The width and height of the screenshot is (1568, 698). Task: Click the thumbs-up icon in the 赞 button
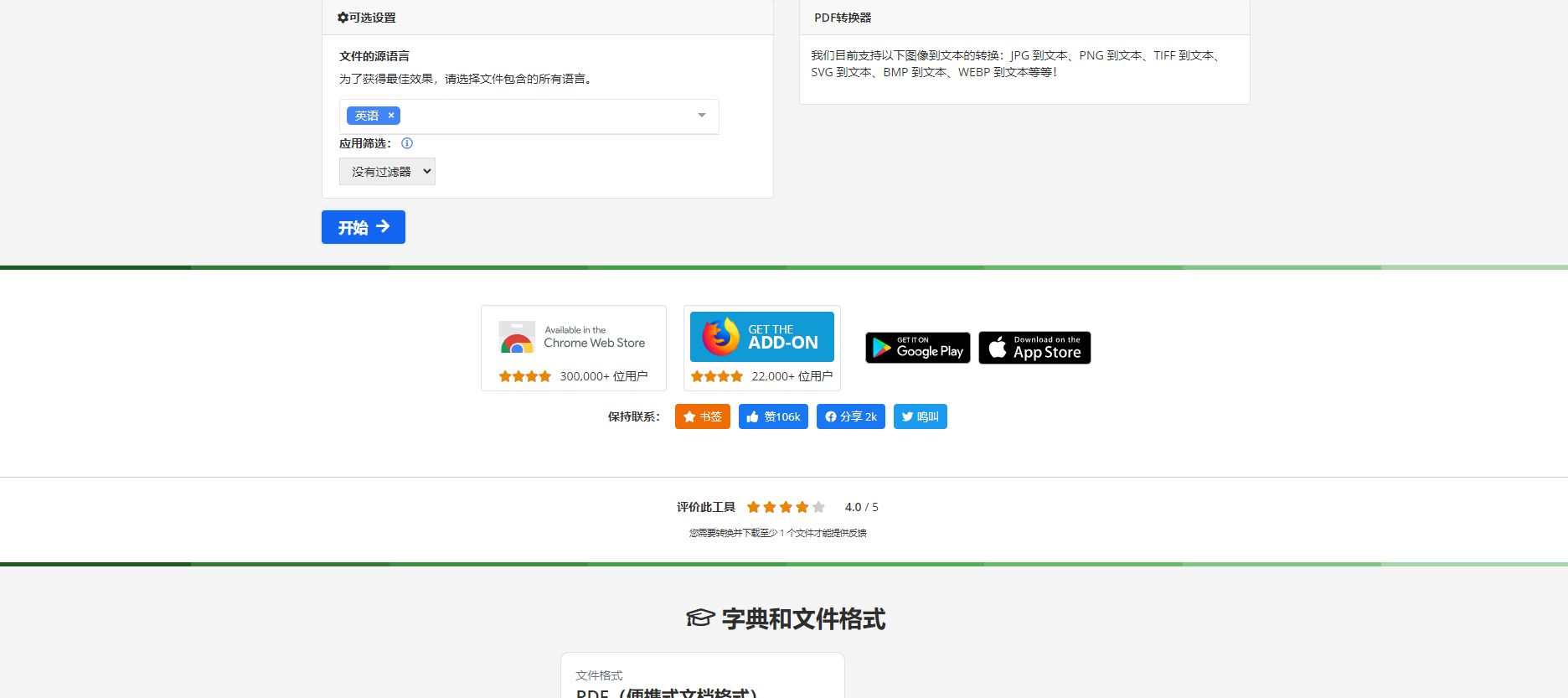pos(753,416)
